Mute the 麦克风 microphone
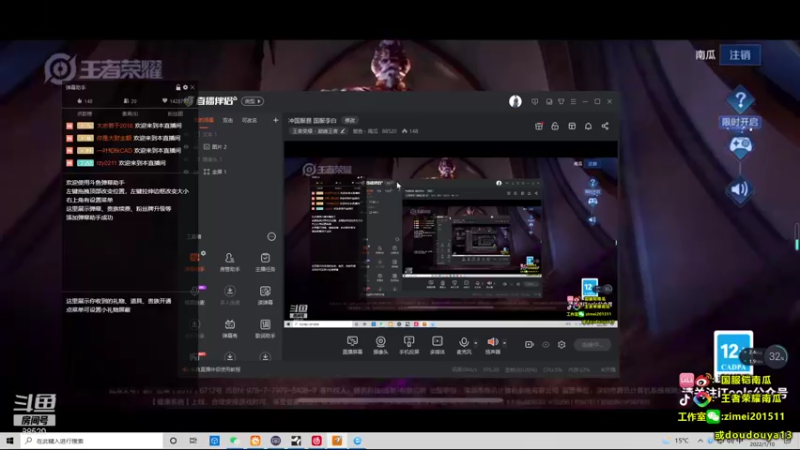 (x=463, y=341)
